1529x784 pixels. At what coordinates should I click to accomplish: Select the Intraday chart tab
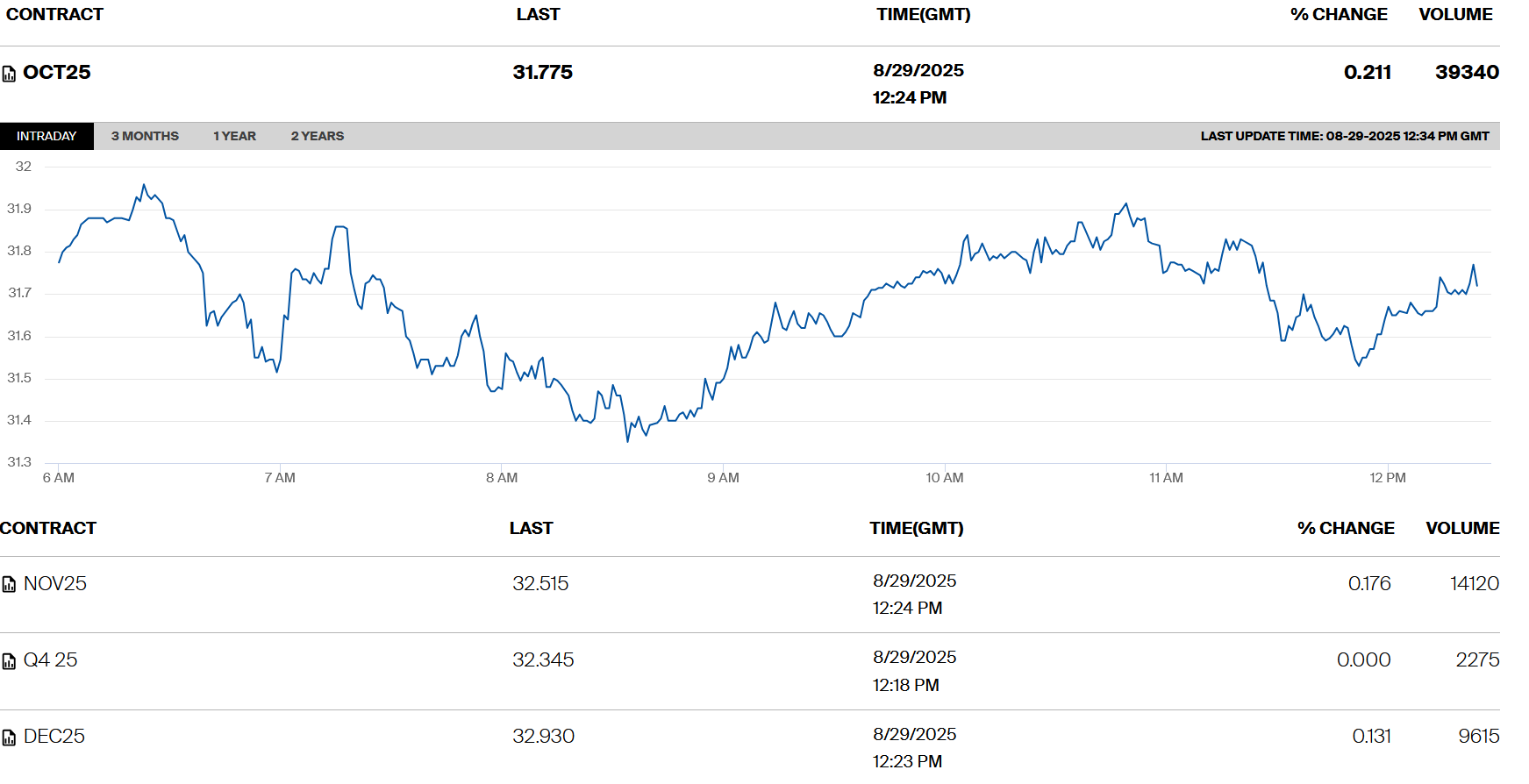point(46,136)
